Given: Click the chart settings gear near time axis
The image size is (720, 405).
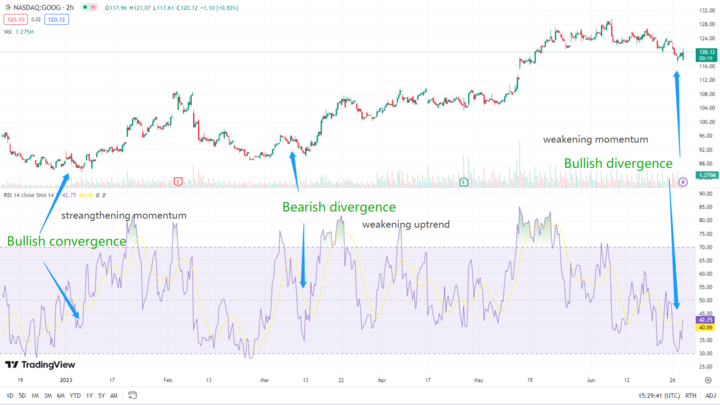Looking at the screenshot, I should 708,380.
